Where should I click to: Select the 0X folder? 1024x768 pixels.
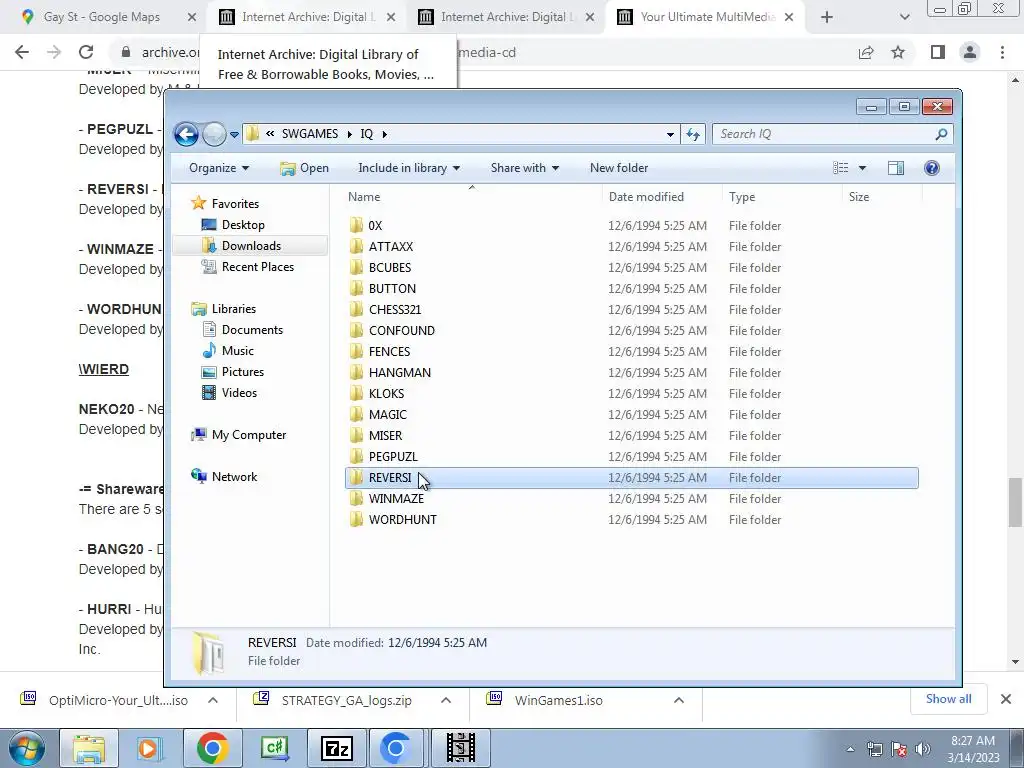pos(375,225)
